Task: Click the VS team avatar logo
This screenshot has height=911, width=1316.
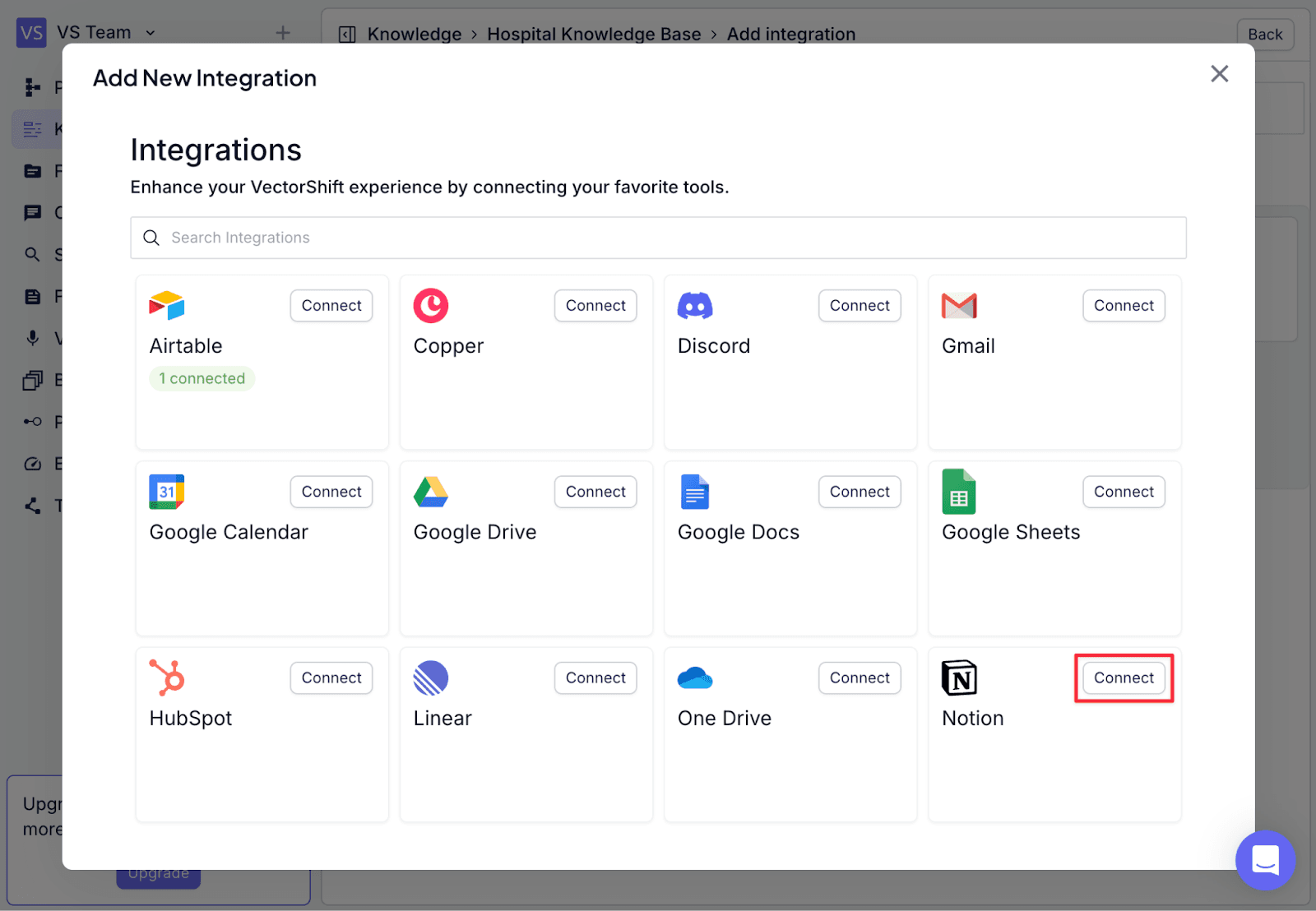Action: click(31, 33)
